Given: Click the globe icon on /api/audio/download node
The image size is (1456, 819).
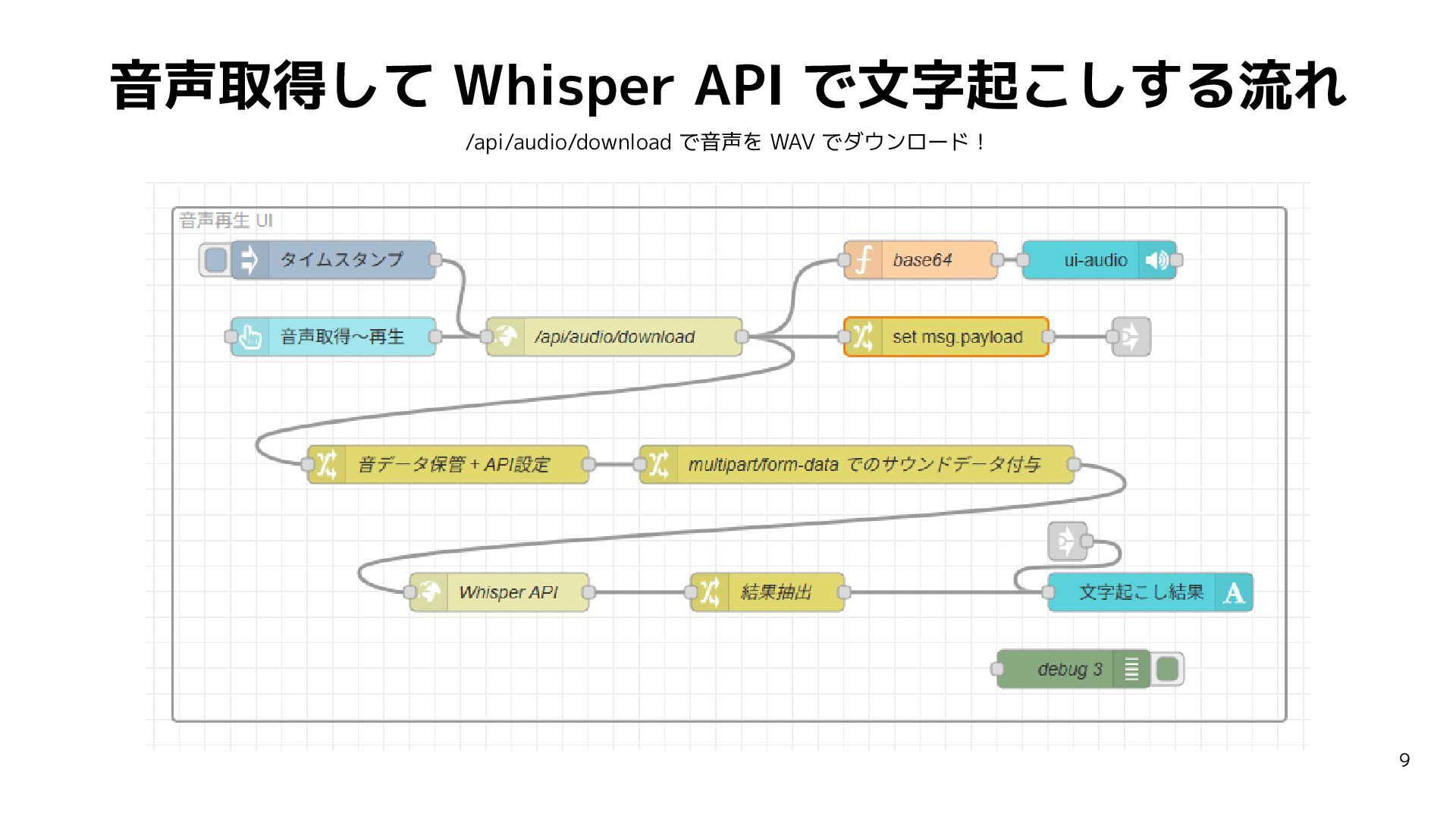Looking at the screenshot, I should tap(505, 337).
